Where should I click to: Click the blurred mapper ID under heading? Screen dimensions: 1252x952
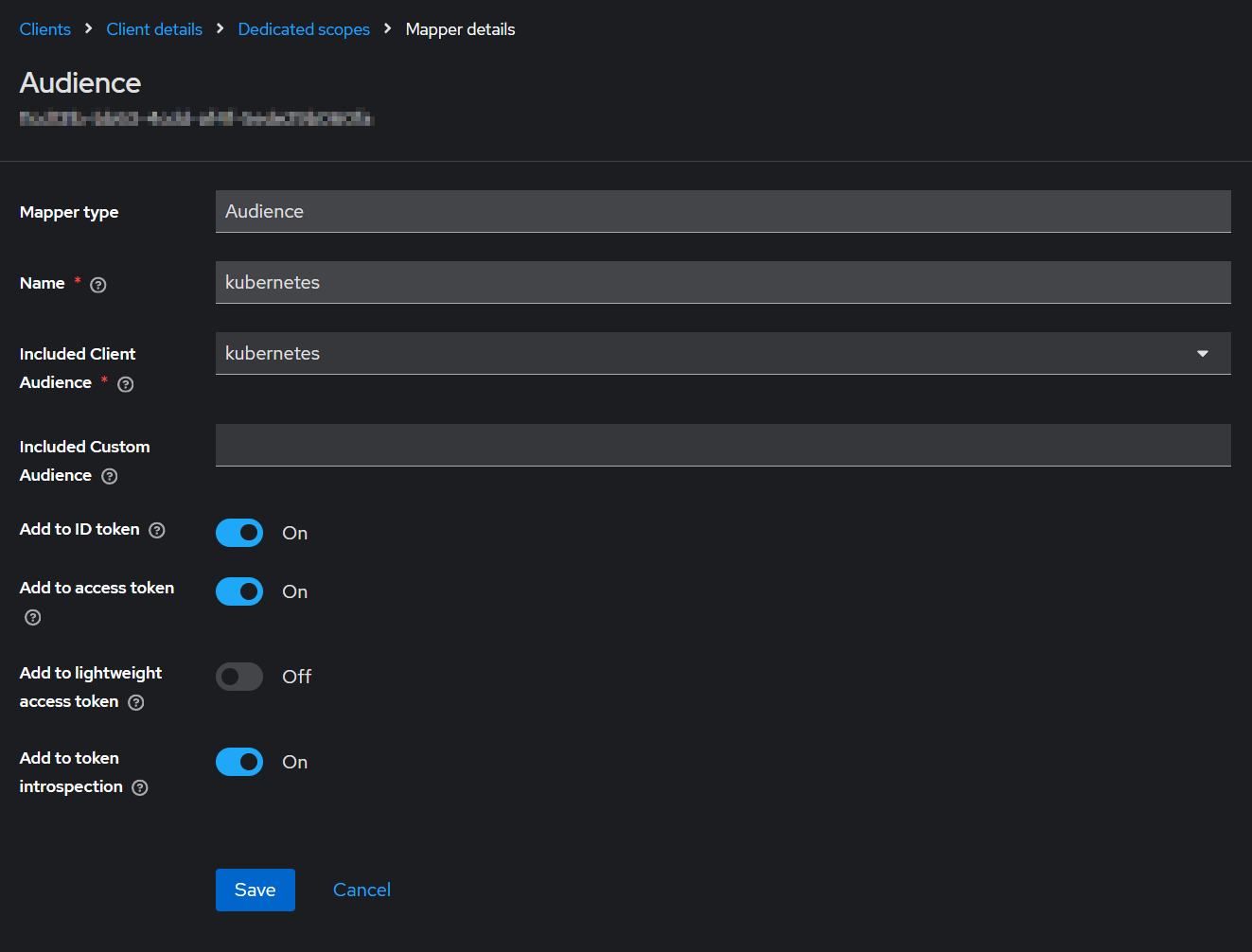tap(197, 118)
